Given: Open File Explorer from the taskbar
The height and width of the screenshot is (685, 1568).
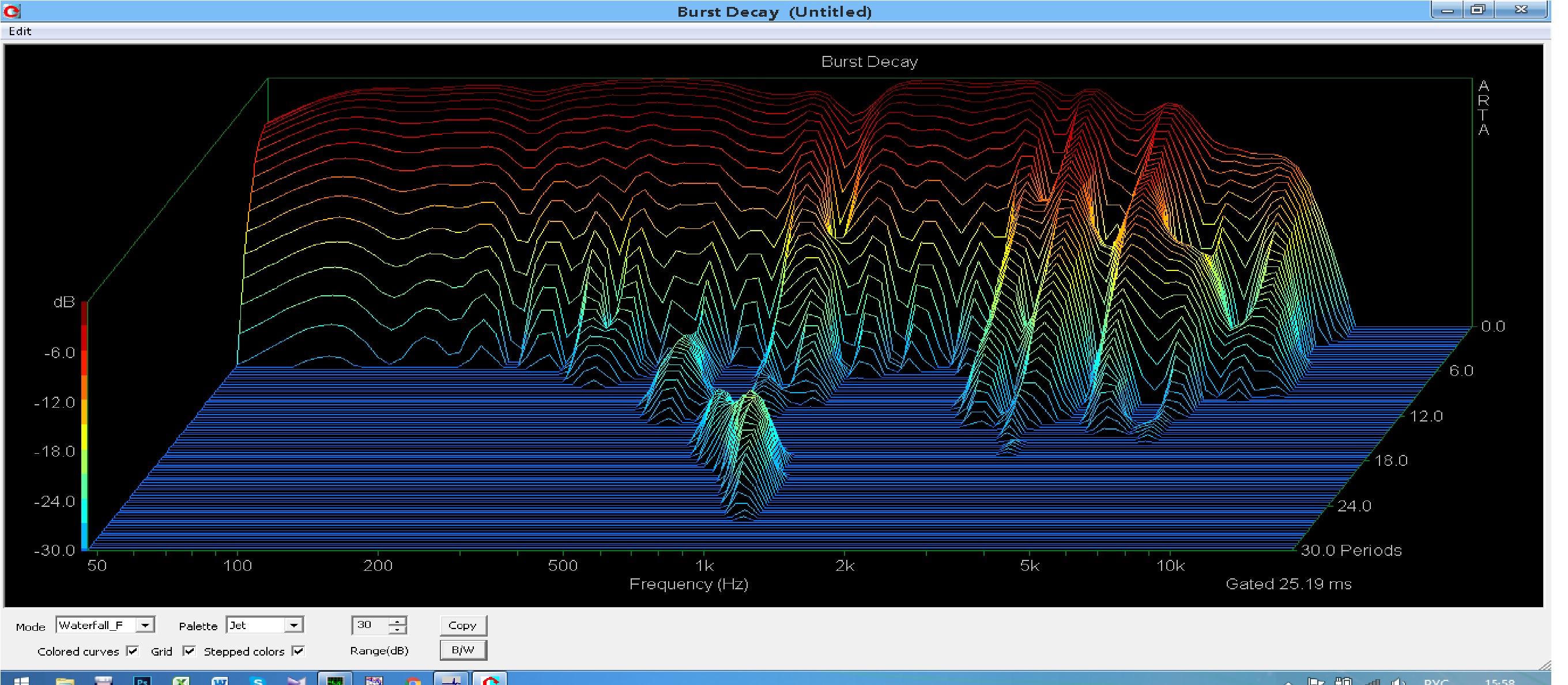Looking at the screenshot, I should (65, 680).
